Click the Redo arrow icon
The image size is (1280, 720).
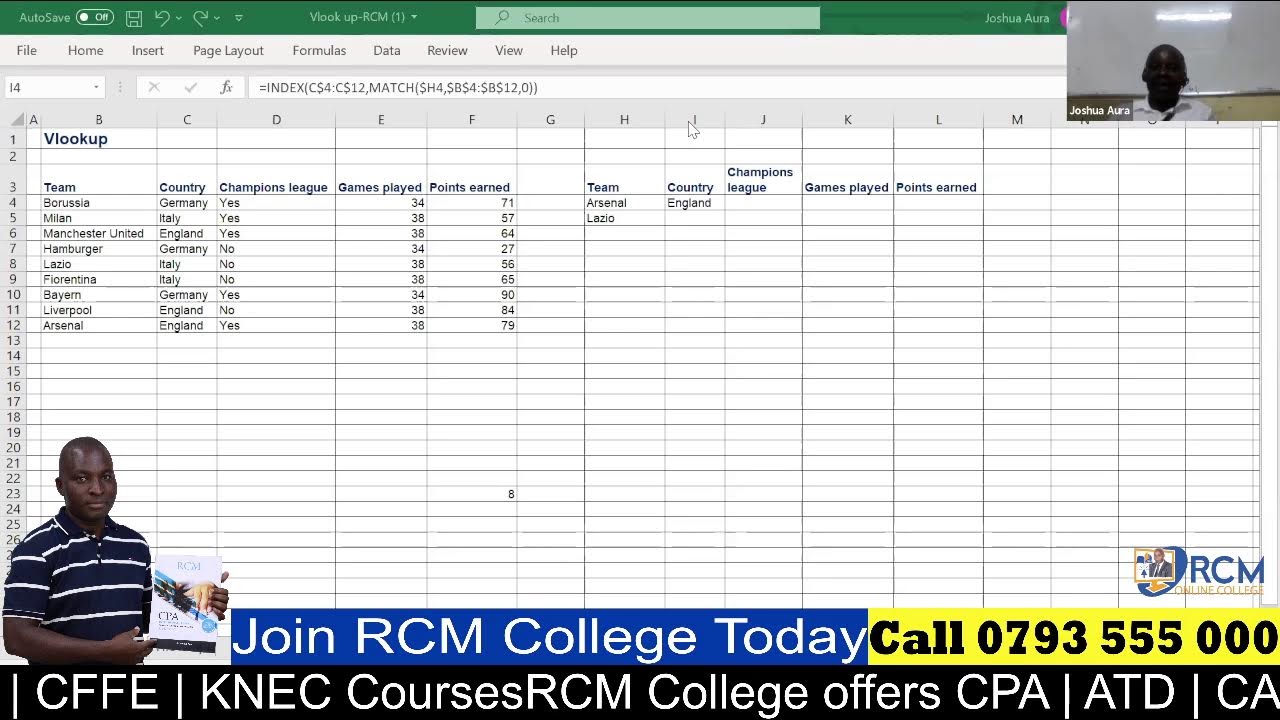[x=200, y=17]
